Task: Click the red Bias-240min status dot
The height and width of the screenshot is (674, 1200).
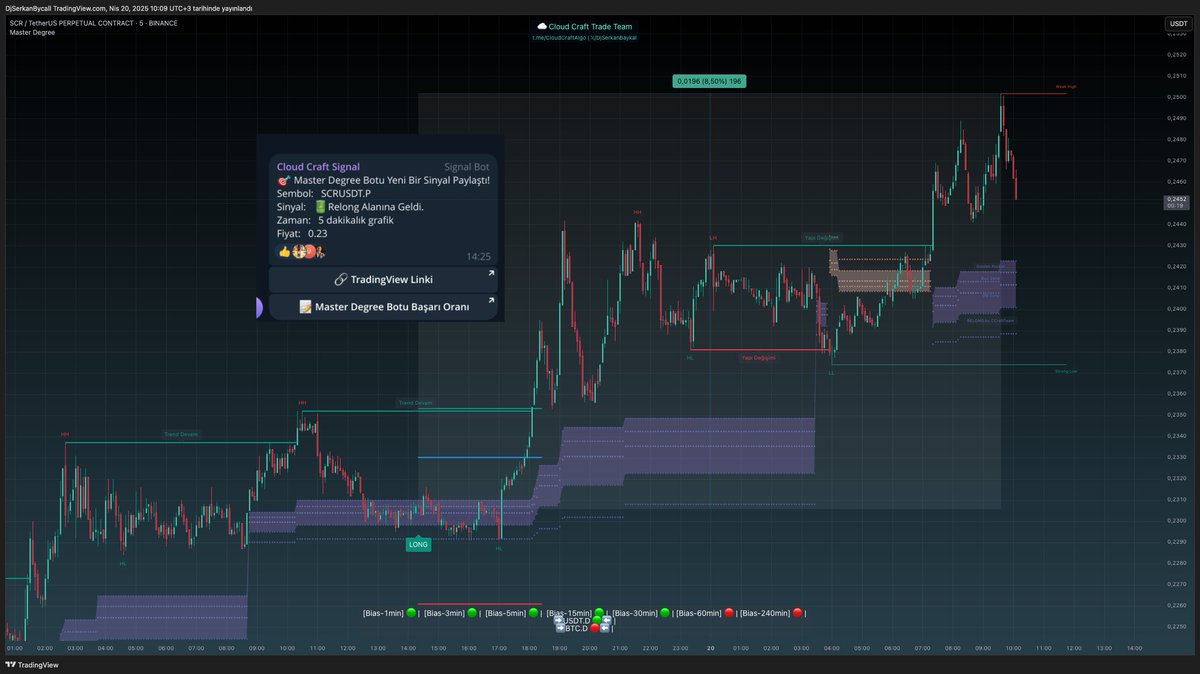Action: [797, 612]
